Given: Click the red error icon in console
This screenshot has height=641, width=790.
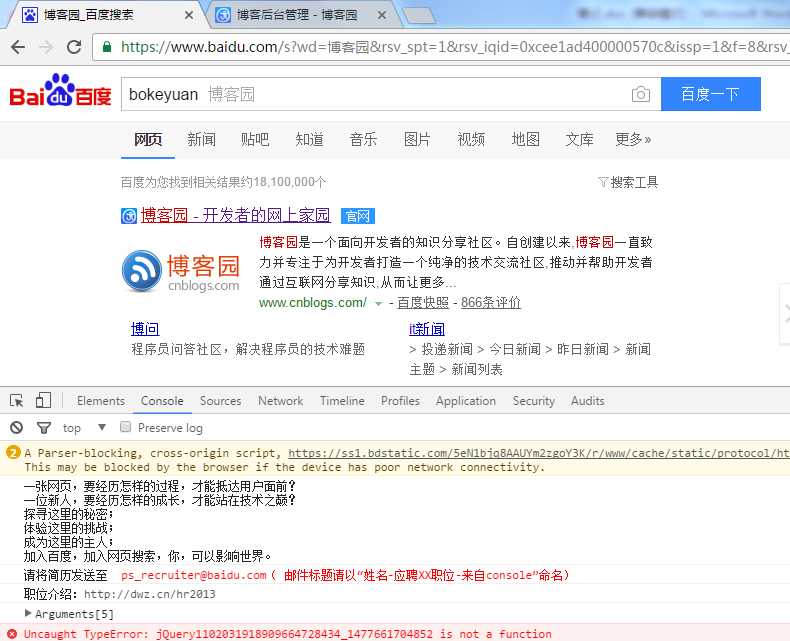Looking at the screenshot, I should tap(12, 634).
